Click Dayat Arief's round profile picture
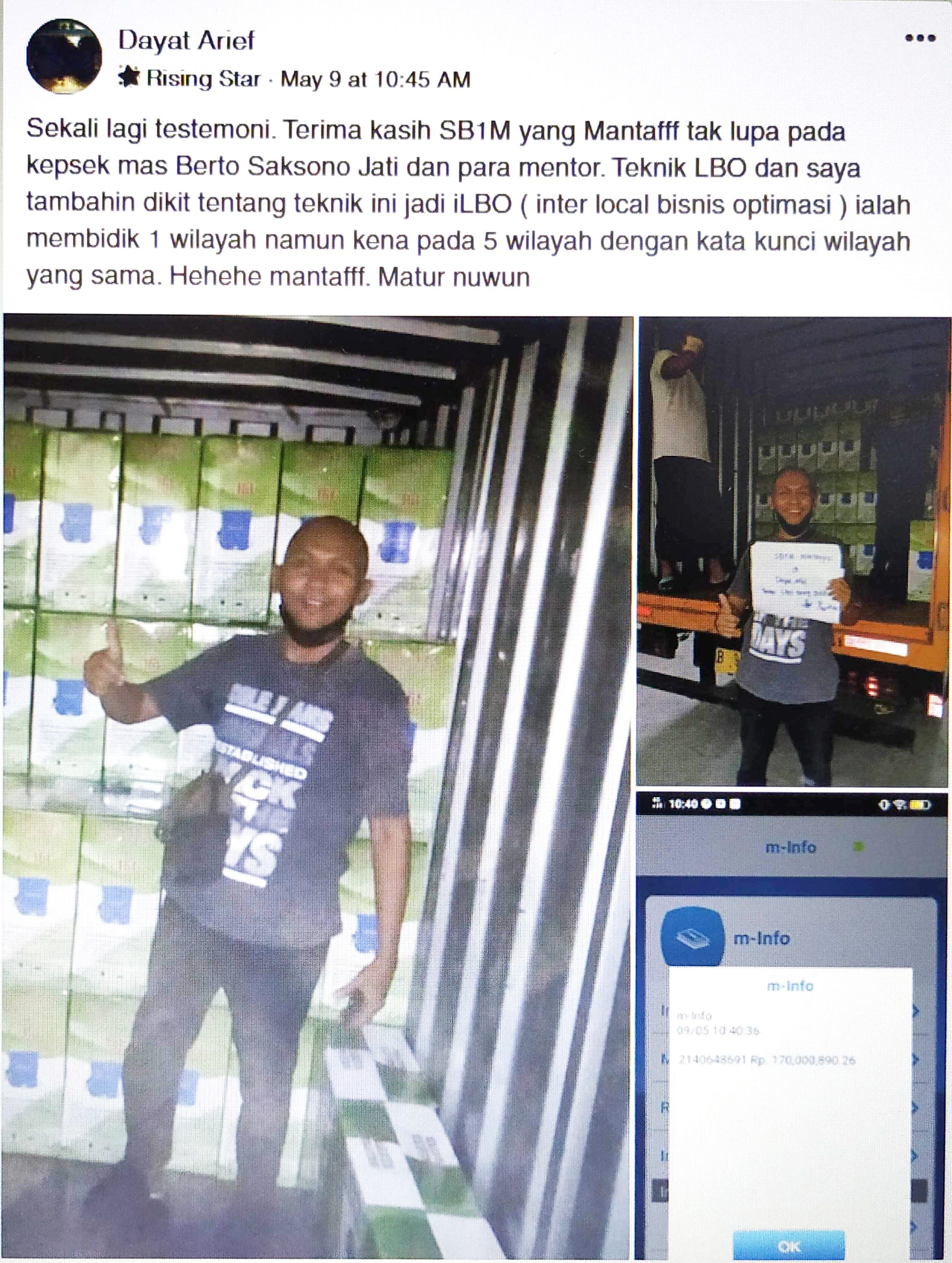This screenshot has width=952, height=1263. 64,55
